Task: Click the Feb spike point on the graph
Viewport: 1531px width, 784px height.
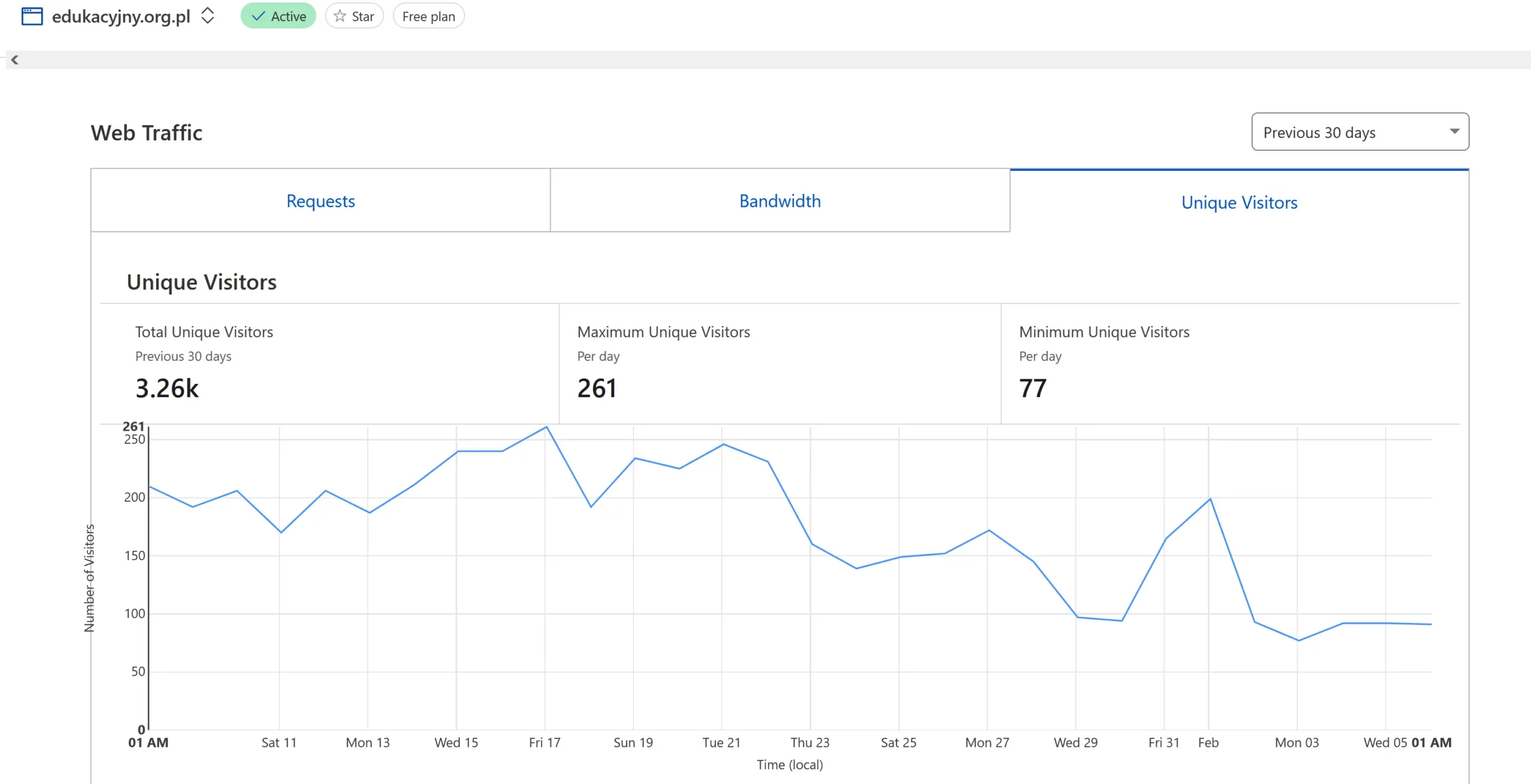Action: (x=1210, y=499)
